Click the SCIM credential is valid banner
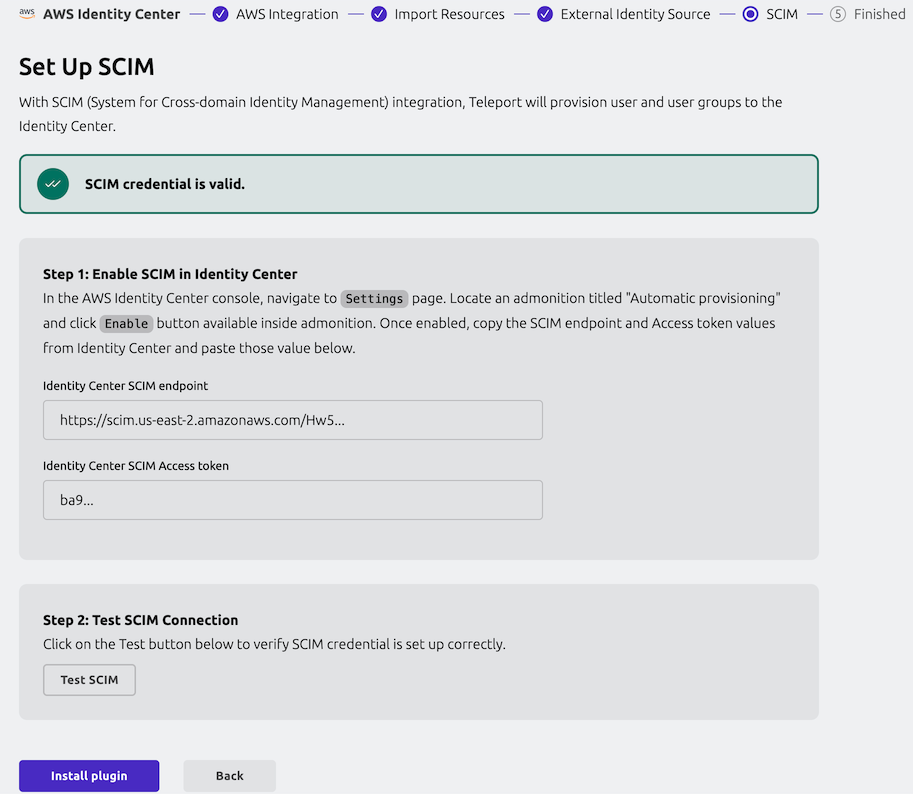913x794 pixels. pyautogui.click(x=419, y=184)
